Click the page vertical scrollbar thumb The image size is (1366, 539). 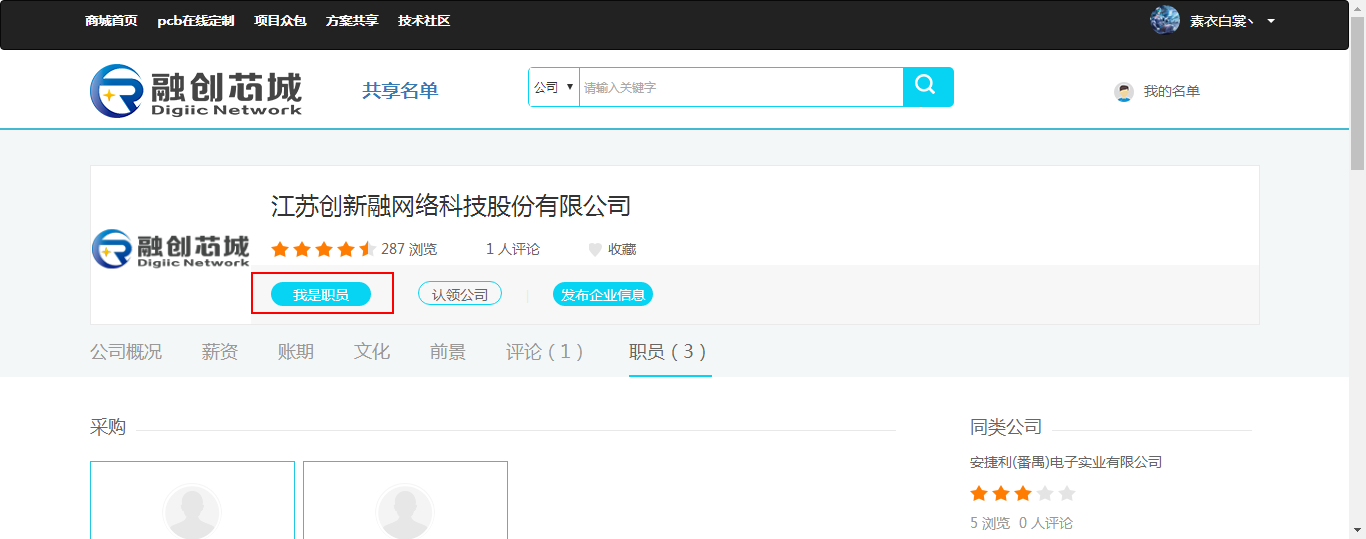1358,92
